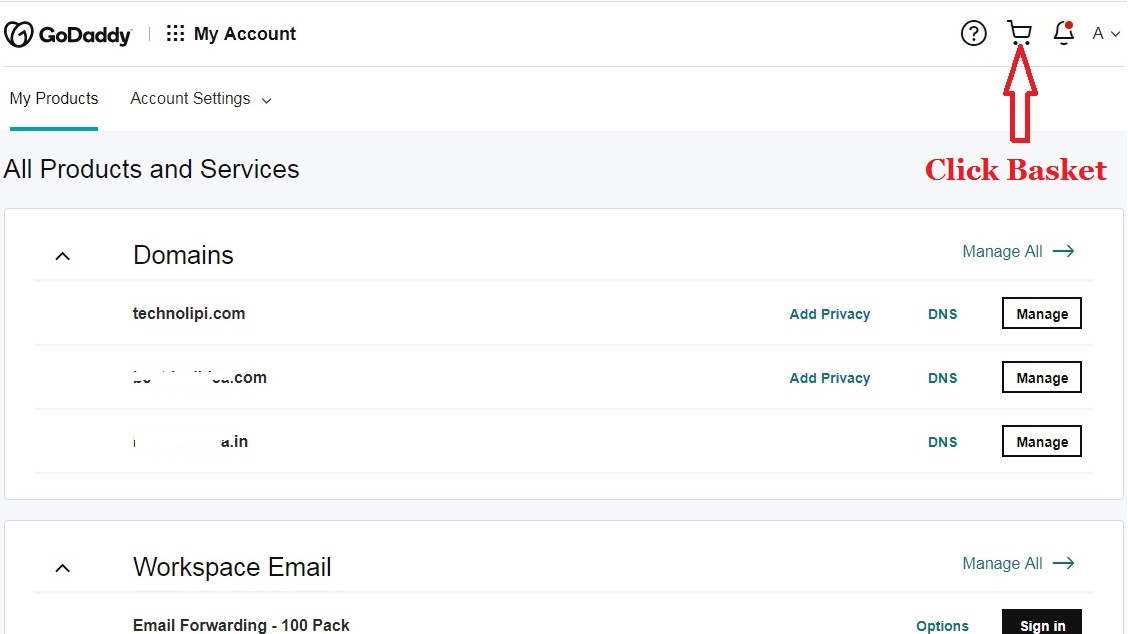Open Options for Email Forwarding
Viewport: 1128px width, 634px height.
click(942, 626)
